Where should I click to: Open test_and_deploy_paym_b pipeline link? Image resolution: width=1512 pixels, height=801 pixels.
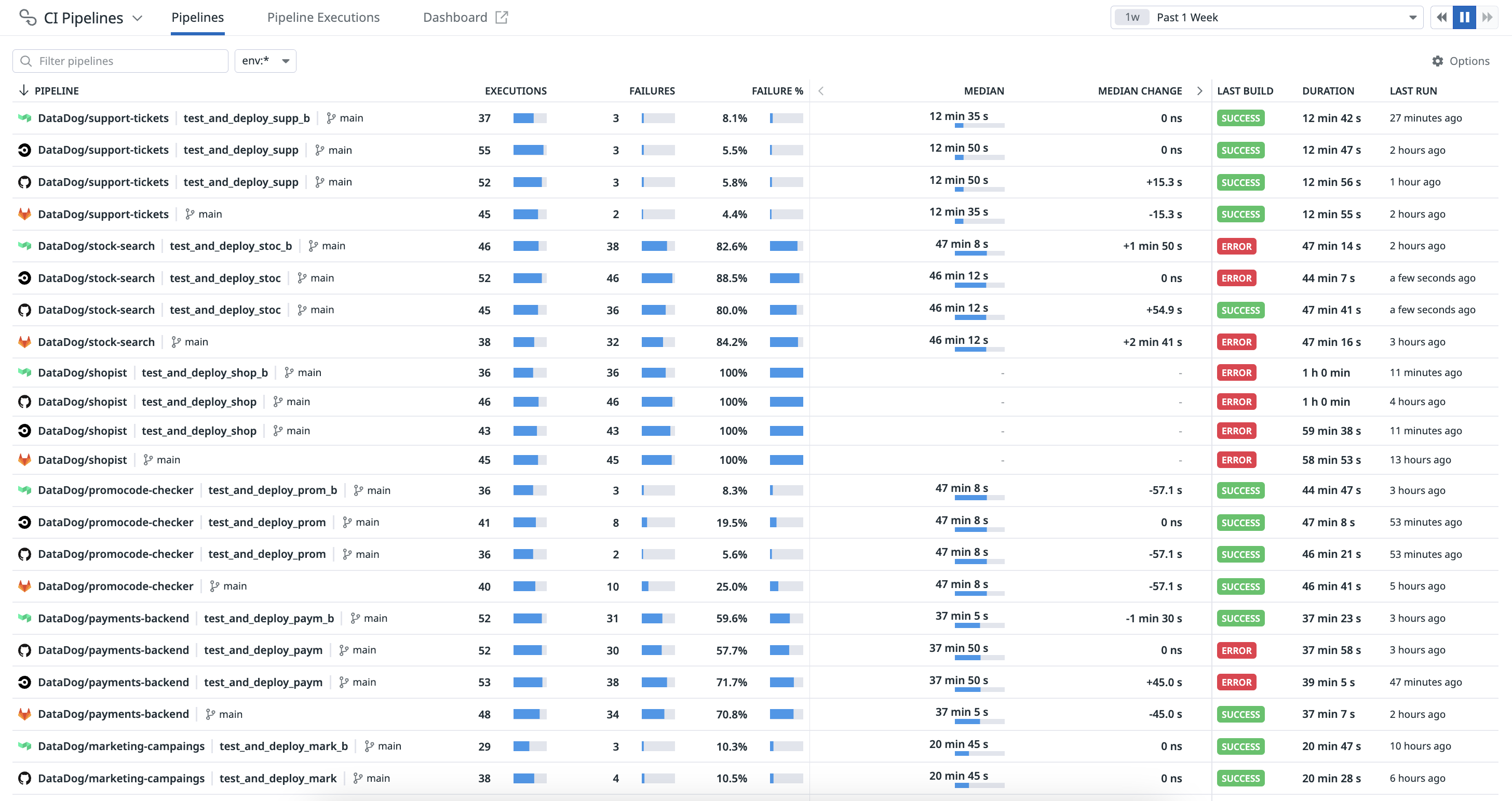tap(269, 618)
